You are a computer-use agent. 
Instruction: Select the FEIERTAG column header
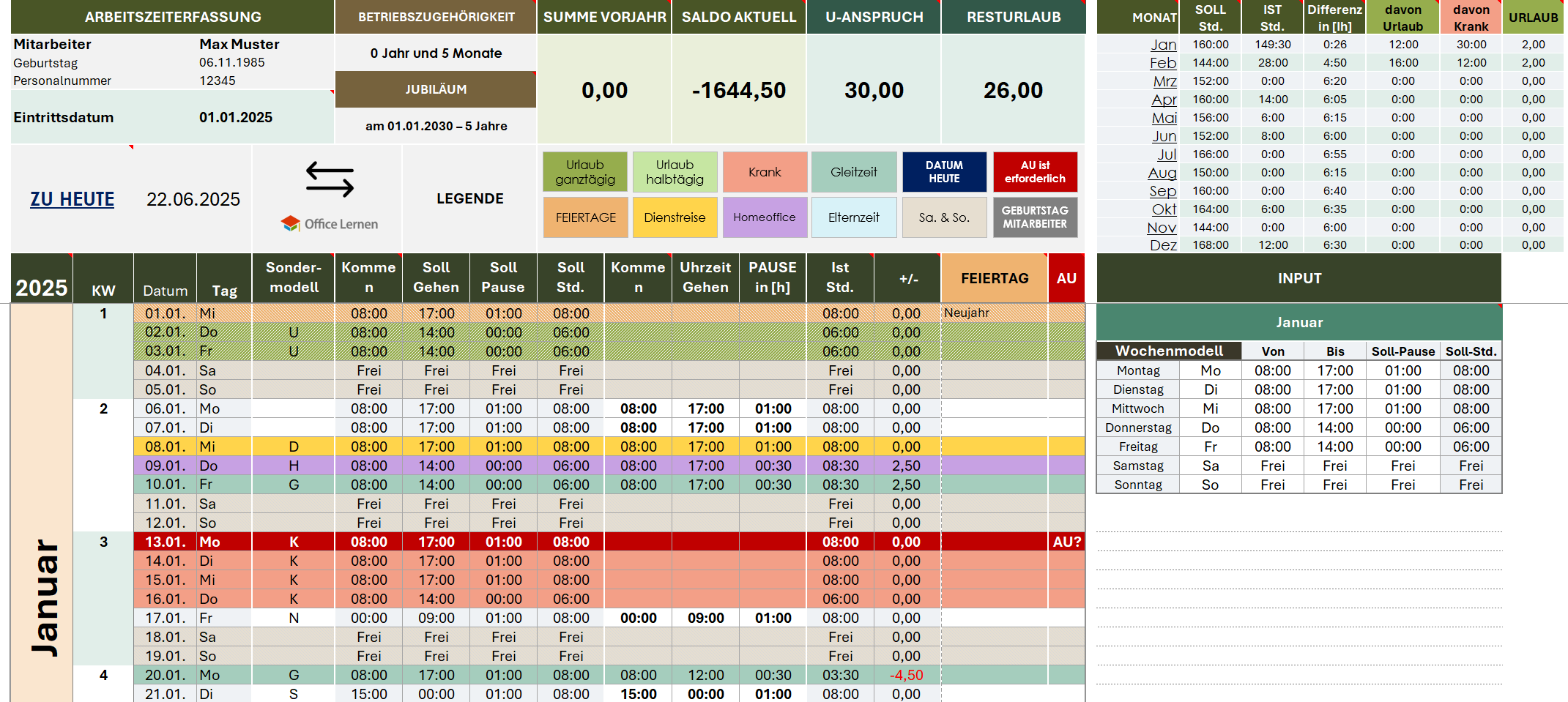coord(994,278)
